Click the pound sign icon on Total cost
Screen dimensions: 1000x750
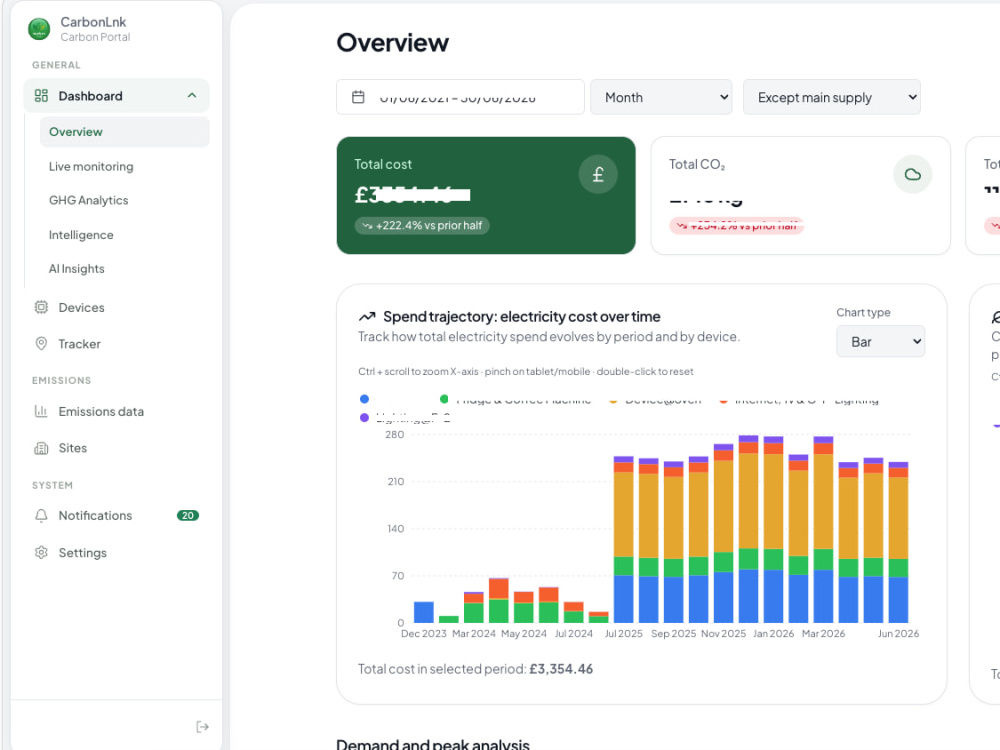598,174
